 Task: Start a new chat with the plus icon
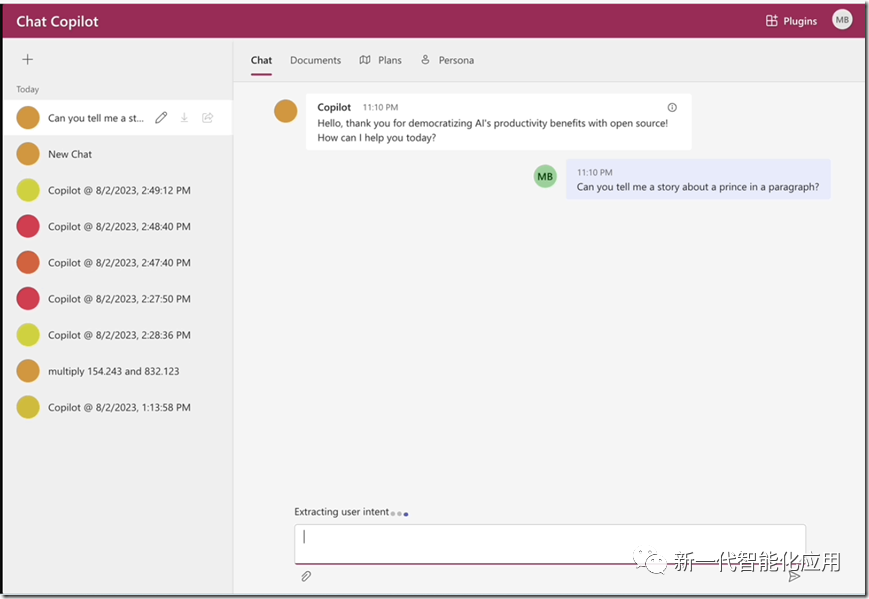[x=28, y=59]
